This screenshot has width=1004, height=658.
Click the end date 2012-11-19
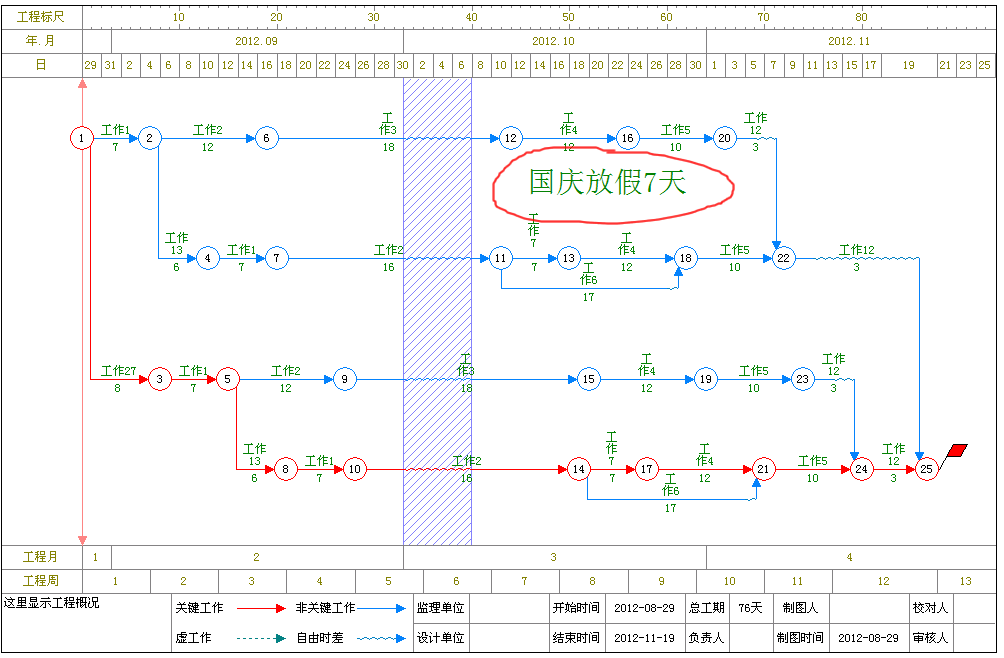point(644,638)
